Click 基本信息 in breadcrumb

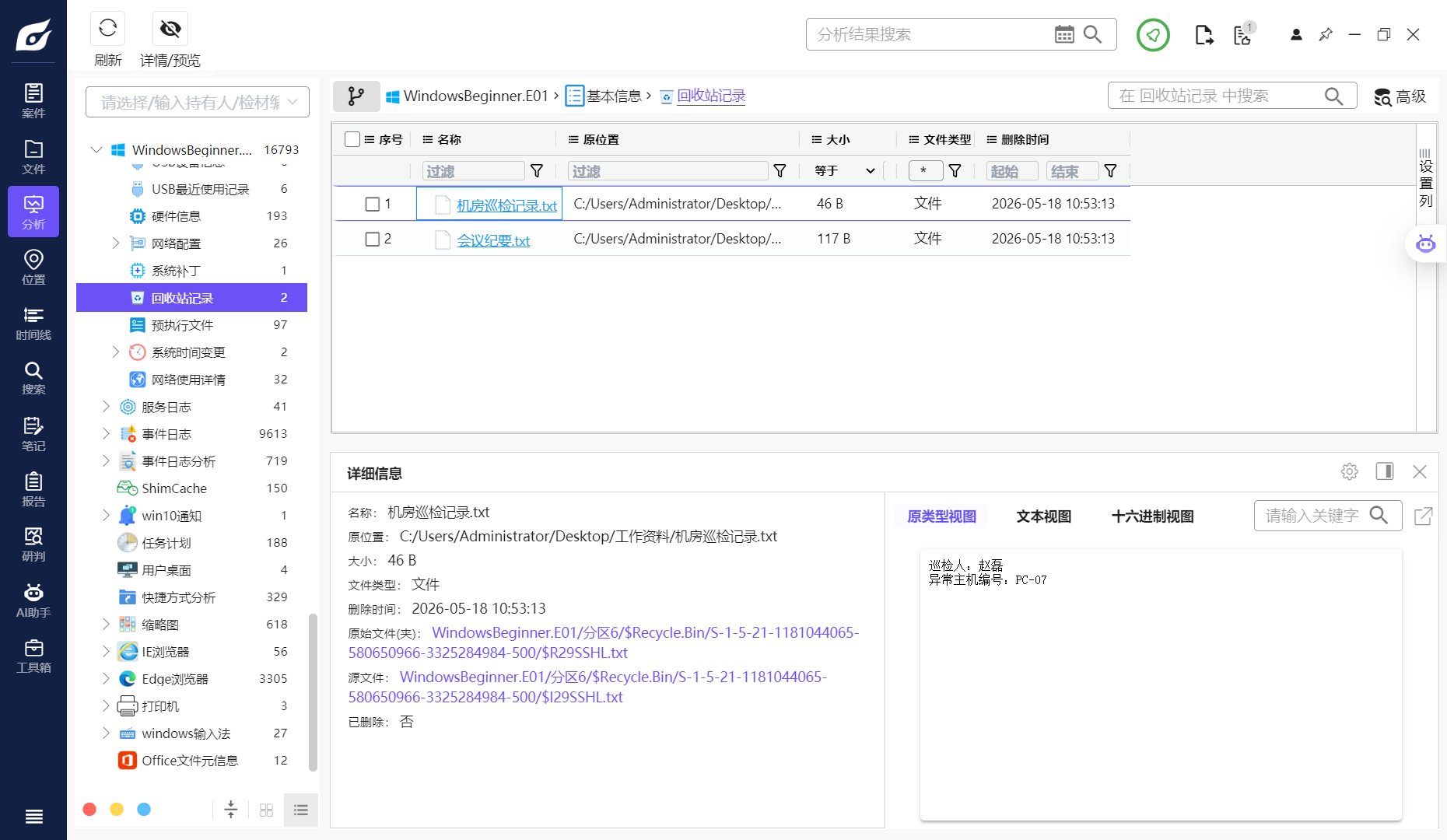614,96
